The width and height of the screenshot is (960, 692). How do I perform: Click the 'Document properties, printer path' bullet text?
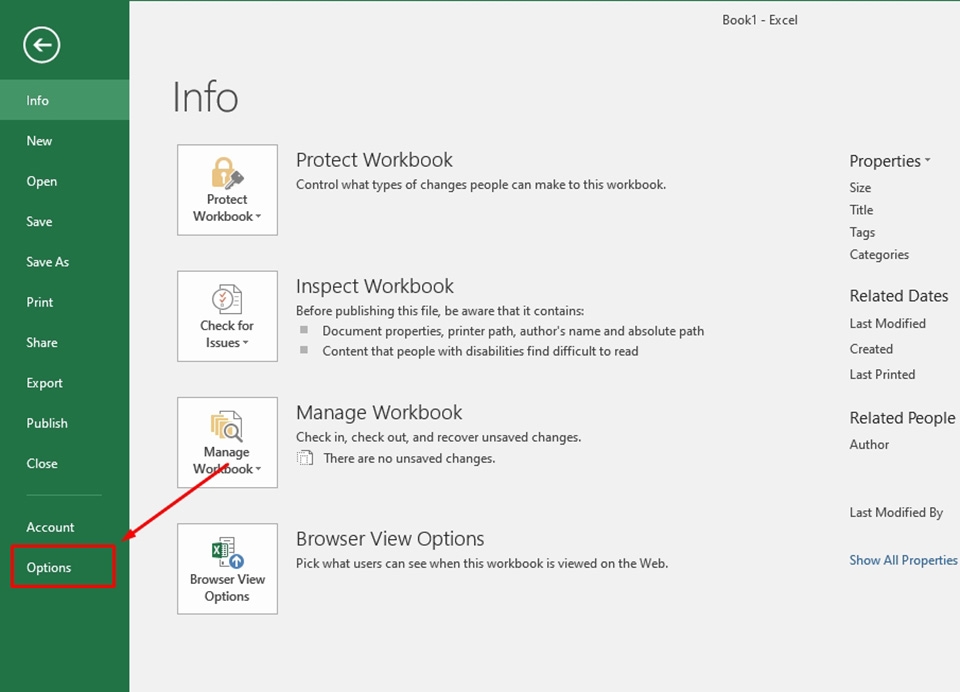point(513,331)
